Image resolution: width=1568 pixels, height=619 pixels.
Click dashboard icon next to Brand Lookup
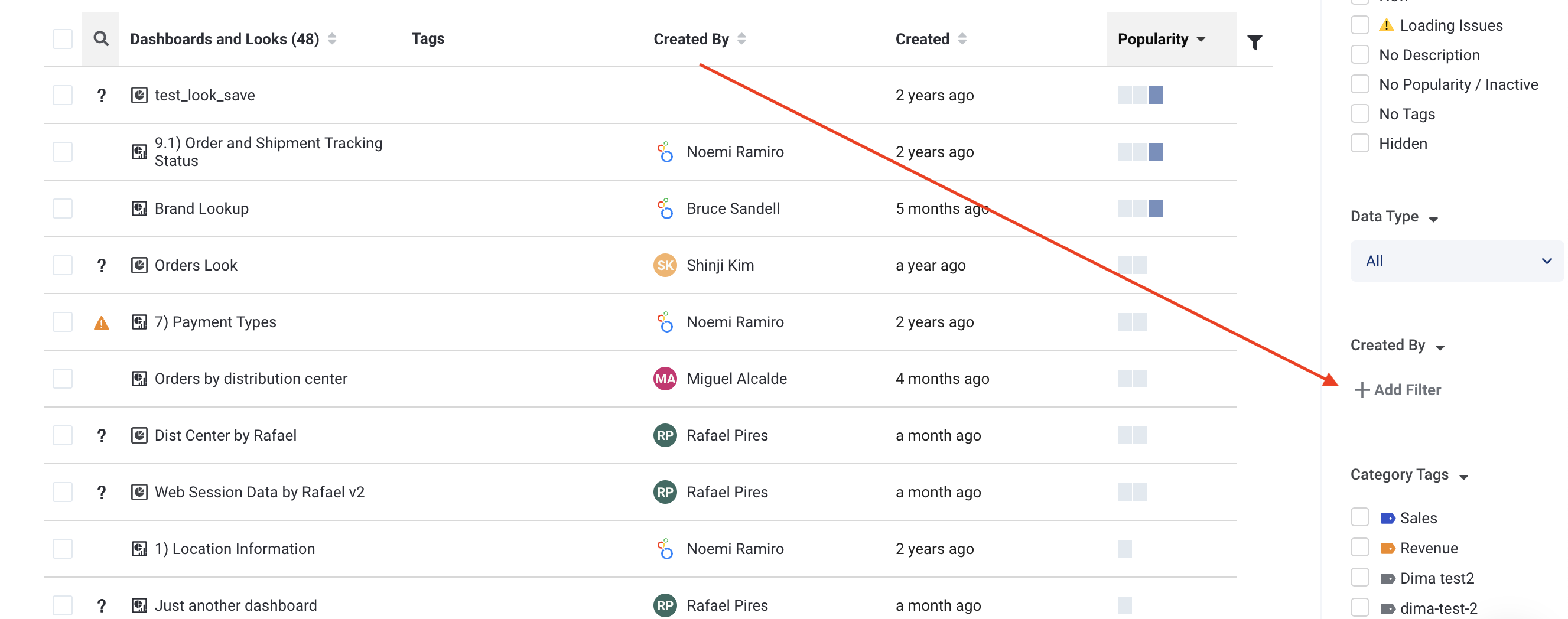click(x=139, y=208)
